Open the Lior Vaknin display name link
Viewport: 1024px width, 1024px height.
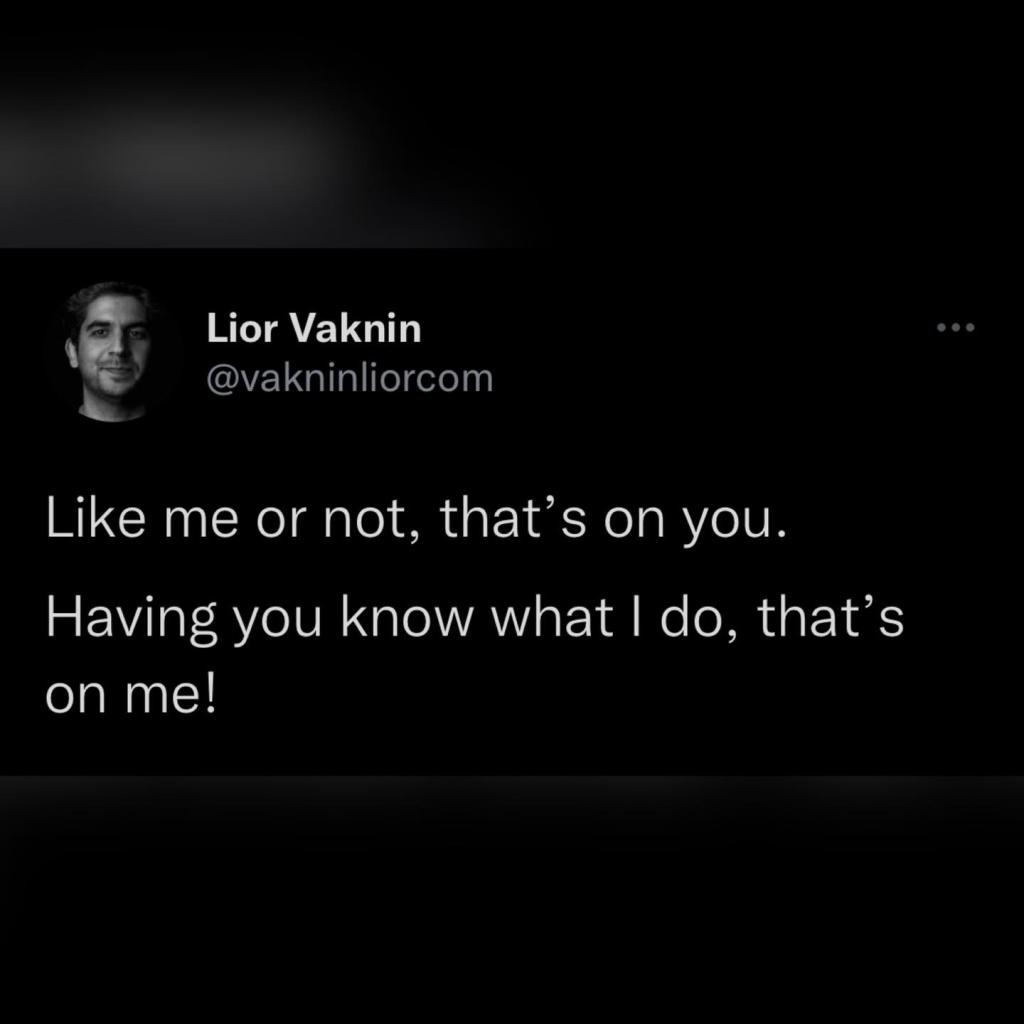314,328
